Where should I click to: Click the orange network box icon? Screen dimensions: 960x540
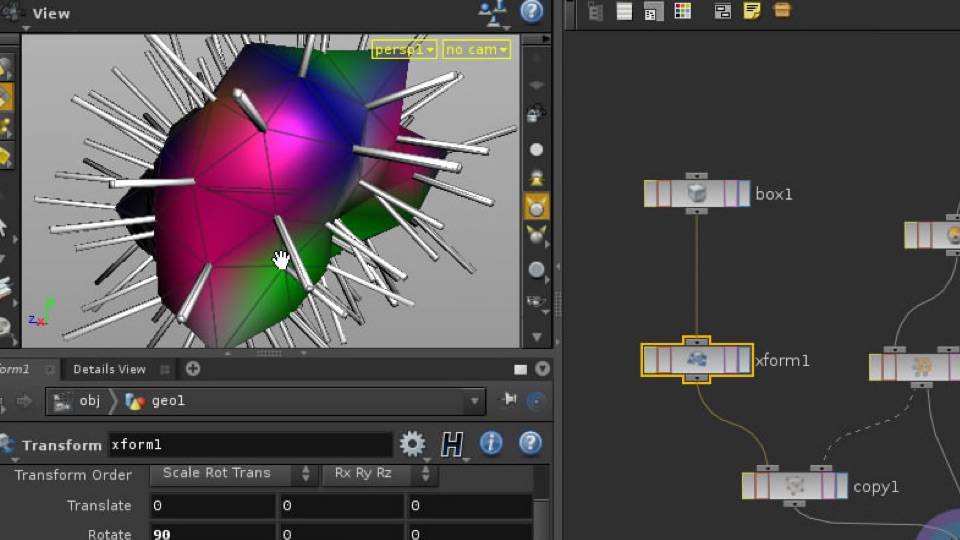(782, 11)
